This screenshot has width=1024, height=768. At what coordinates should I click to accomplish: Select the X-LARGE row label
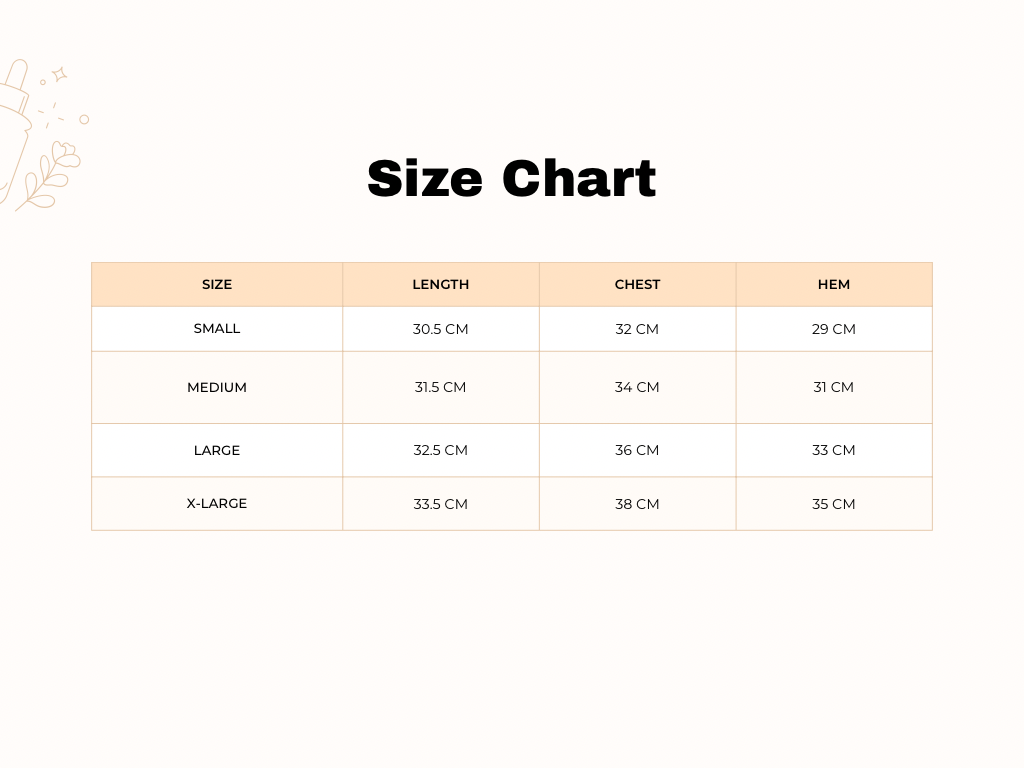pos(217,503)
